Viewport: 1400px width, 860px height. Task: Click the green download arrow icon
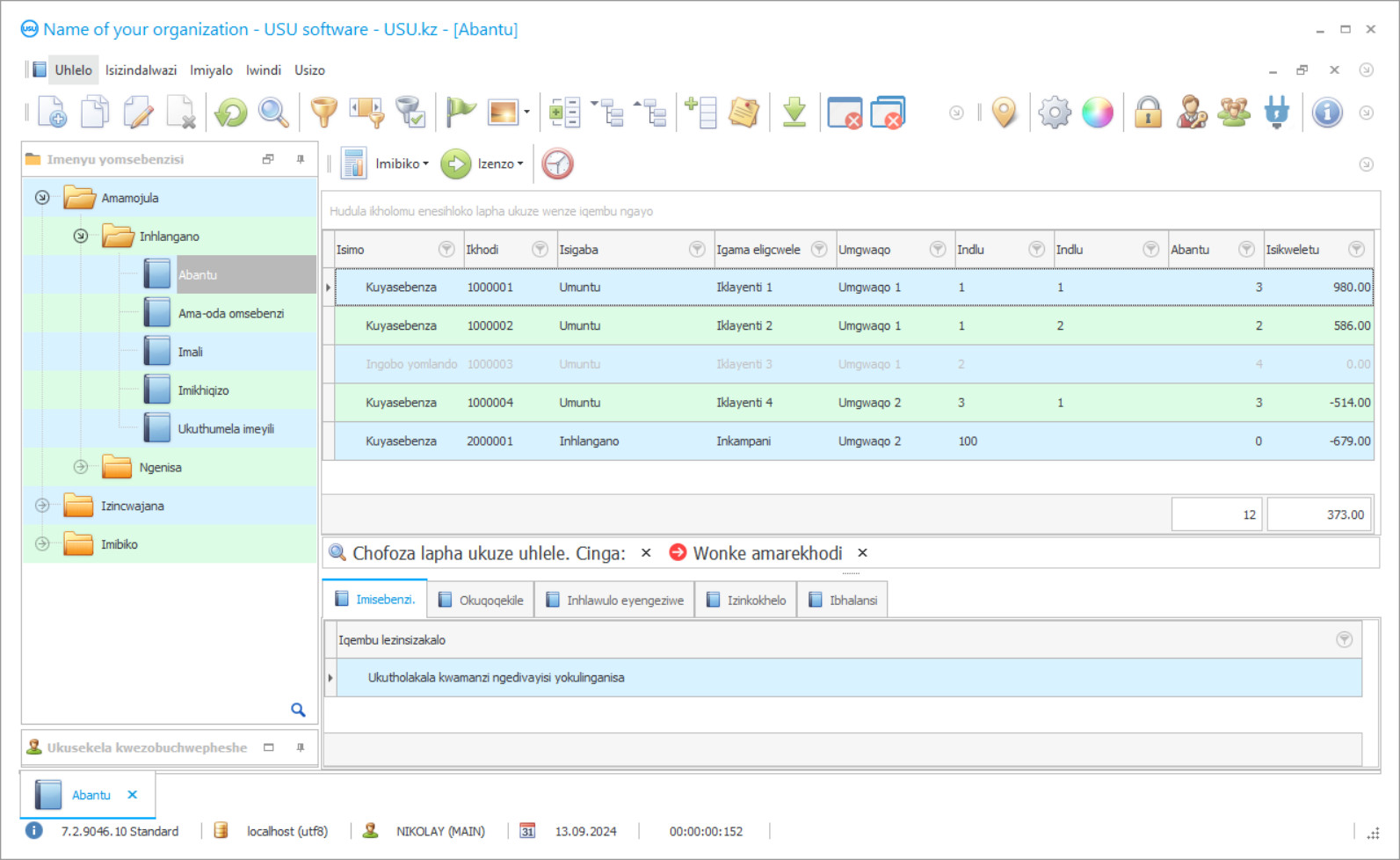pyautogui.click(x=794, y=113)
